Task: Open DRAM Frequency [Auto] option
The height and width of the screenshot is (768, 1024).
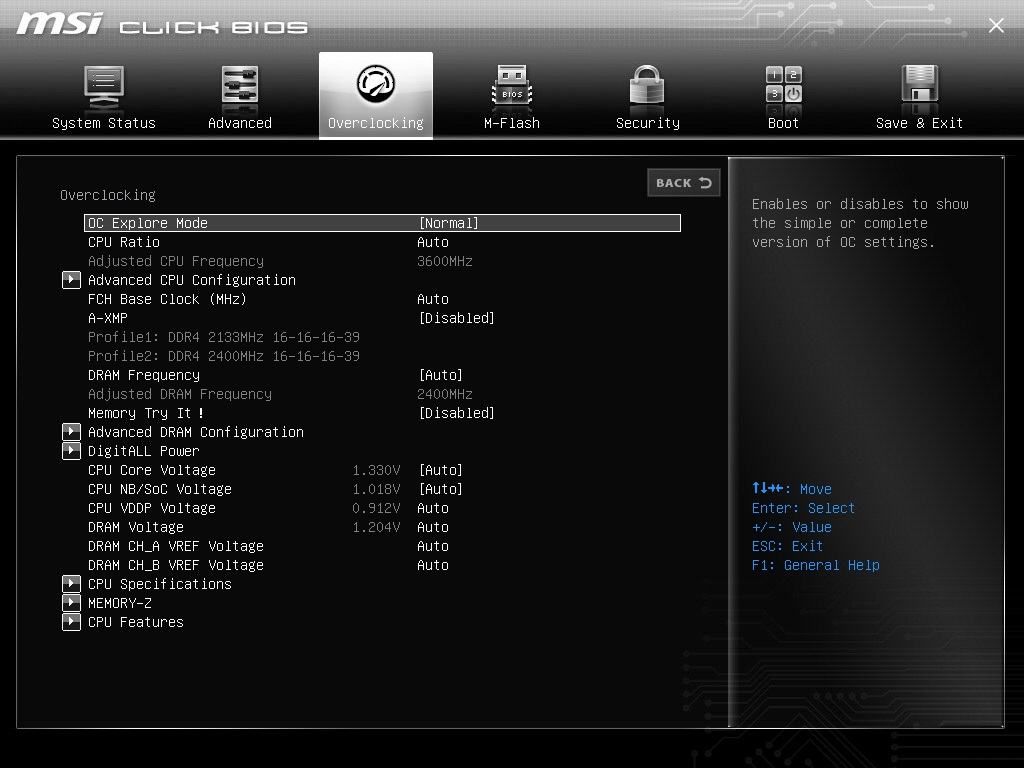Action: 441,376
